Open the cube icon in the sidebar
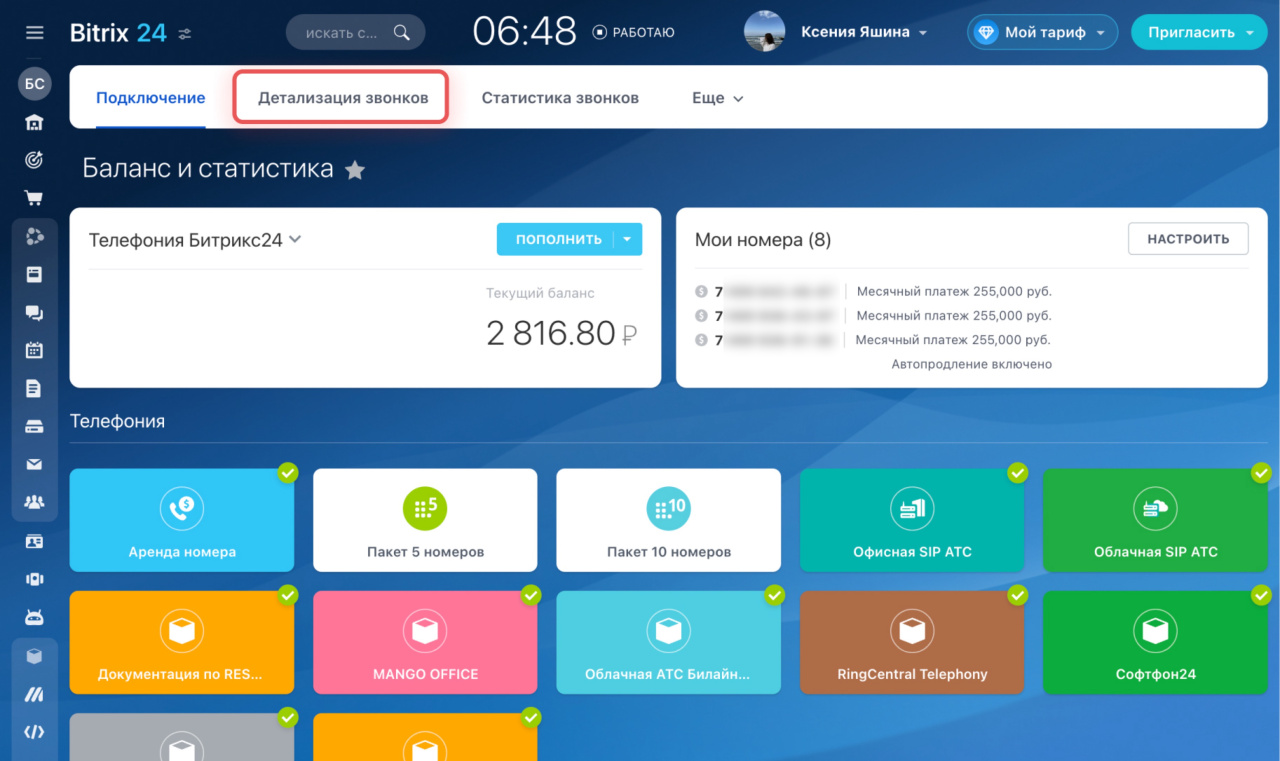Screen dimensions: 1280x761 (34, 656)
